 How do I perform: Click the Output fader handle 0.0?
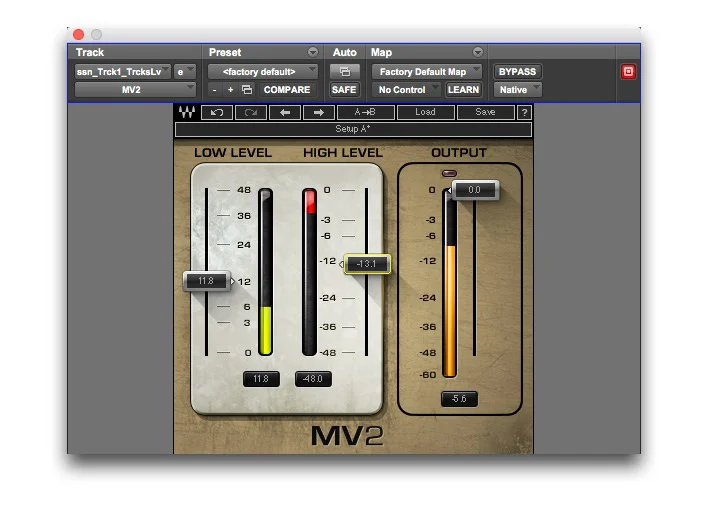(x=475, y=190)
